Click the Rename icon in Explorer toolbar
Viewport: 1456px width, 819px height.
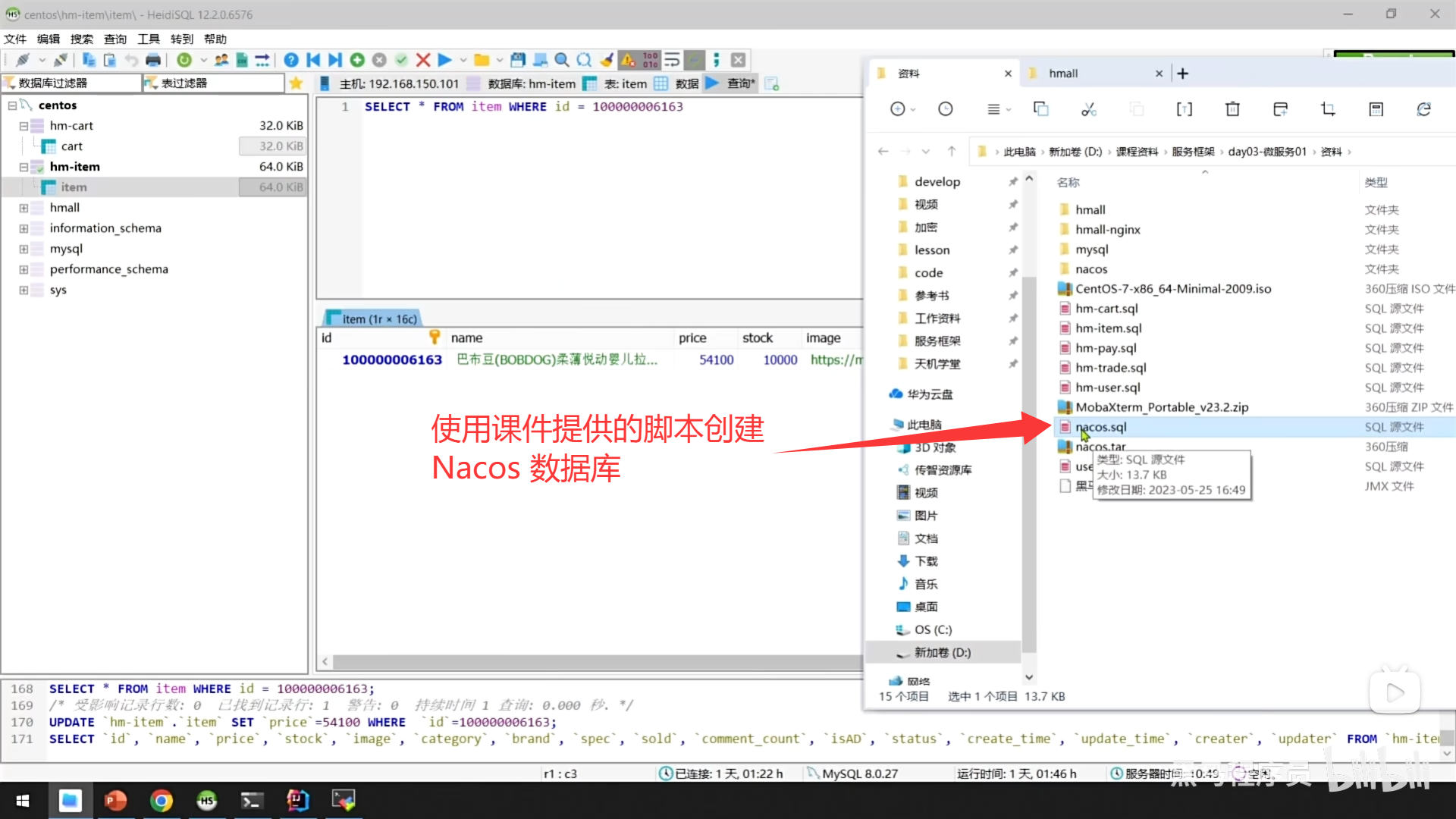pos(1185,108)
